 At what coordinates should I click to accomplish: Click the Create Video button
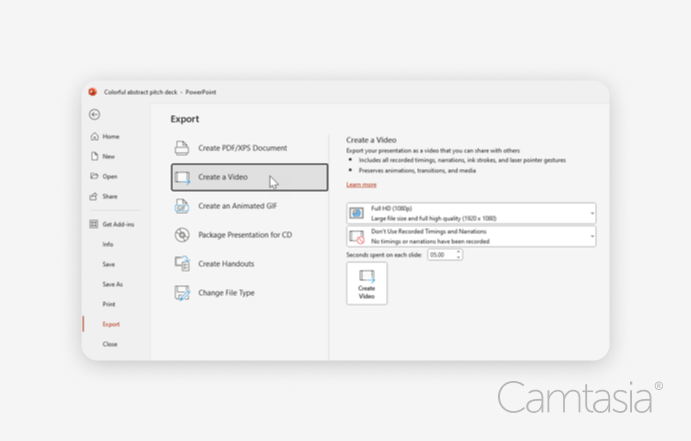pyautogui.click(x=367, y=283)
